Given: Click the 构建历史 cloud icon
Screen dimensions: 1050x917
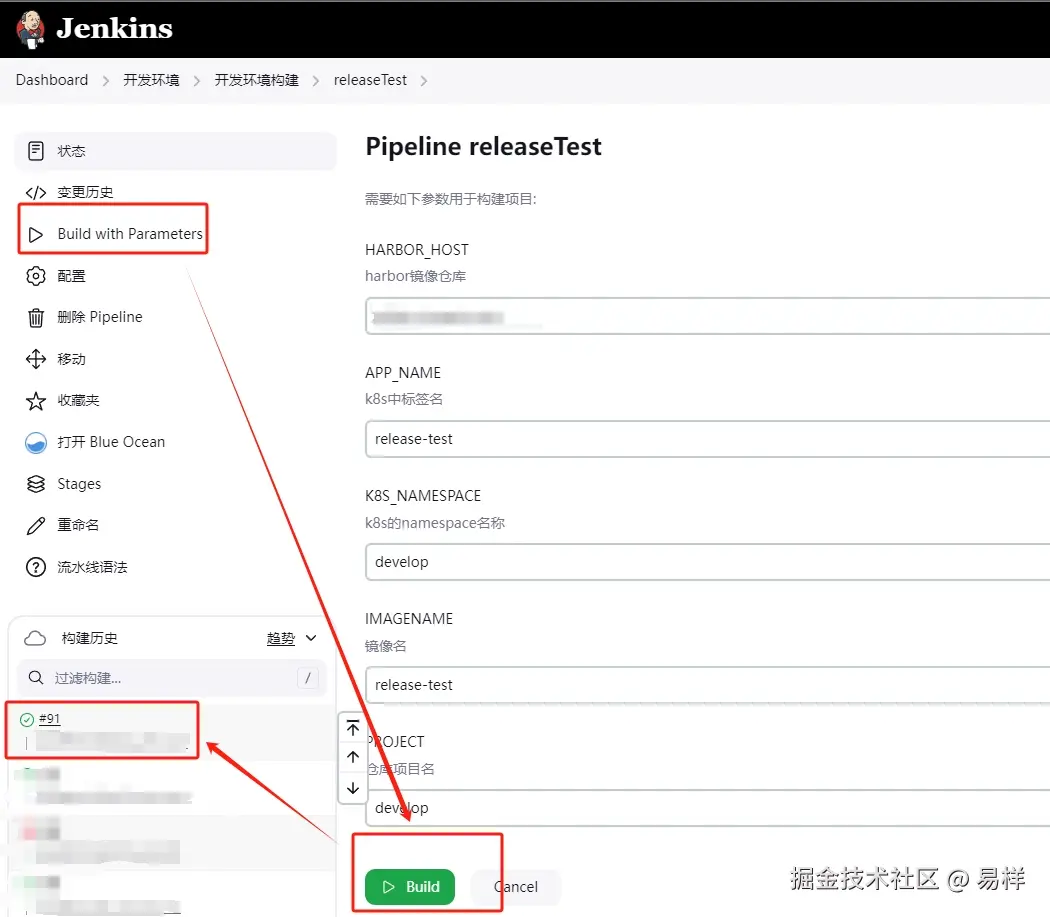Looking at the screenshot, I should pyautogui.click(x=35, y=638).
